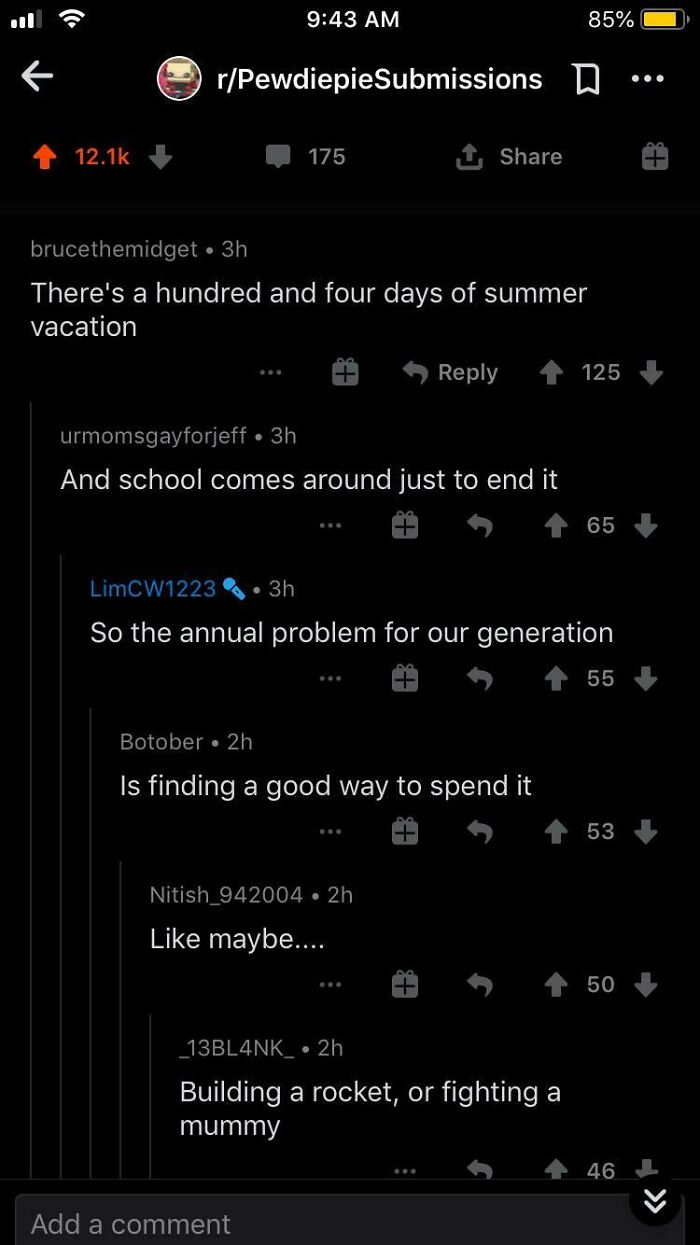This screenshot has width=700, height=1245.
Task: Upvote brucethemidget's comment with 125 points
Action: pyautogui.click(x=551, y=372)
